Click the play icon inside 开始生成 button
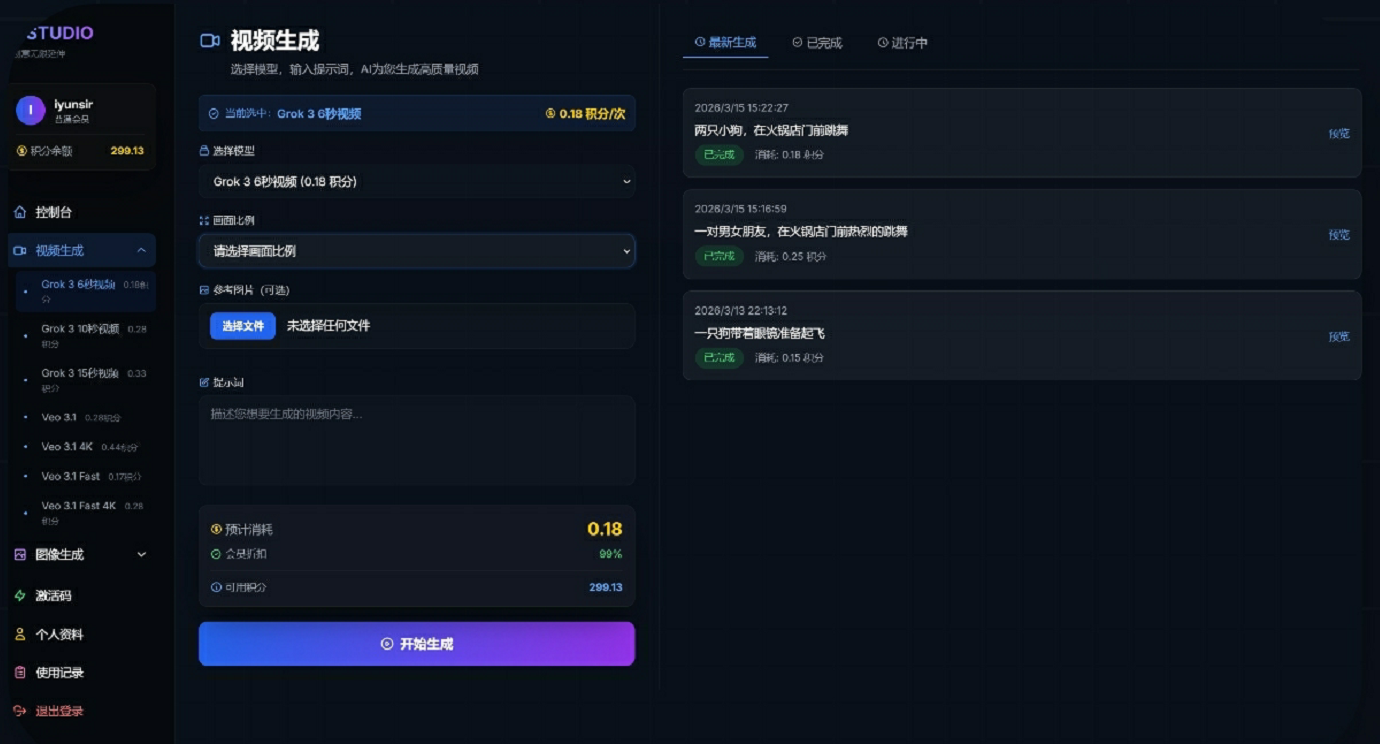Image resolution: width=1380 pixels, height=744 pixels. [387, 644]
